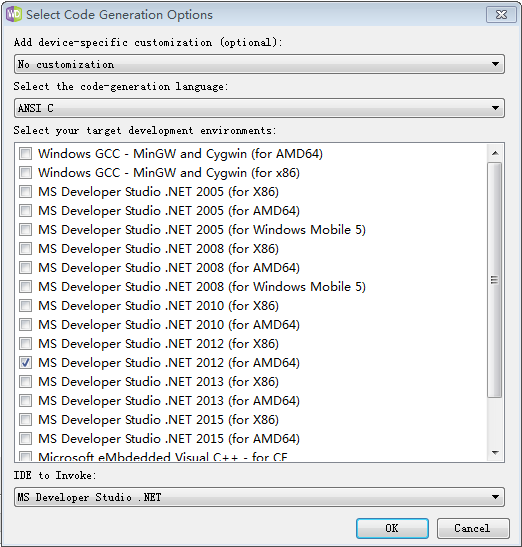
Task: Check Windows GCC MinGW and Cygwin (for x86)
Action: coord(25,172)
